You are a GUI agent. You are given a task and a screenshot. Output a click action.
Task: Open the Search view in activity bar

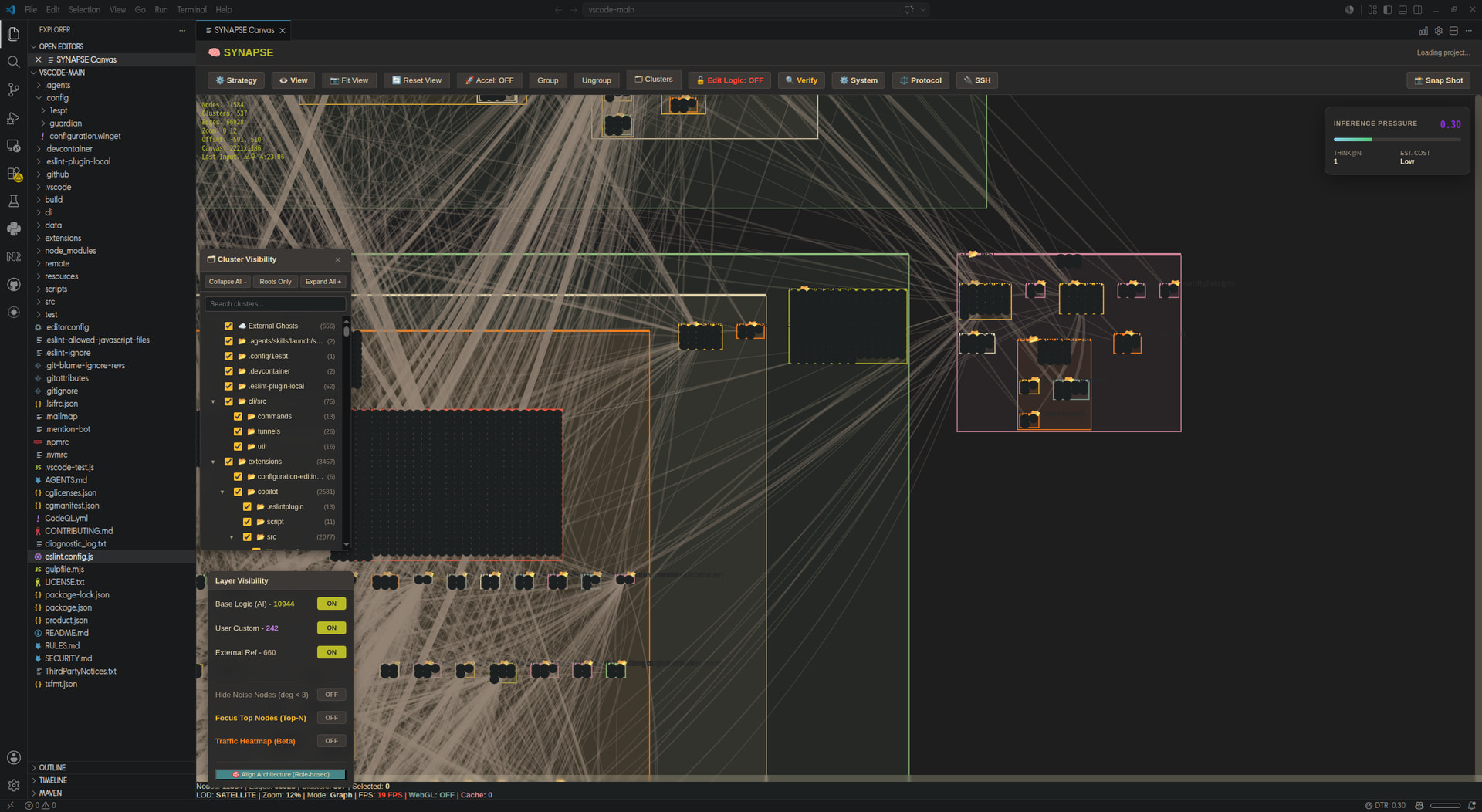(13, 62)
